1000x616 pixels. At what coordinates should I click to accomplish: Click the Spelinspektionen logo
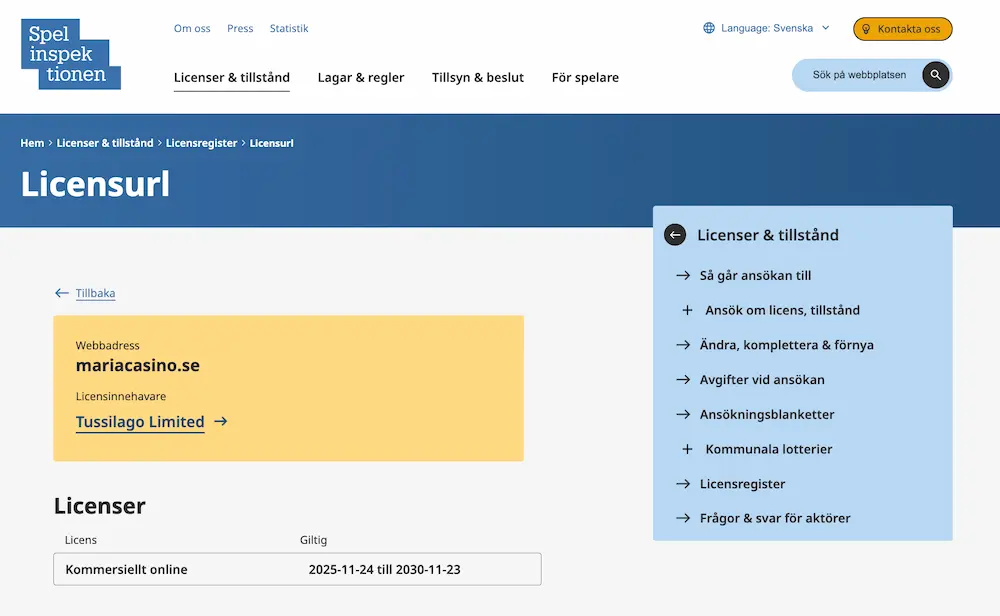coord(71,54)
